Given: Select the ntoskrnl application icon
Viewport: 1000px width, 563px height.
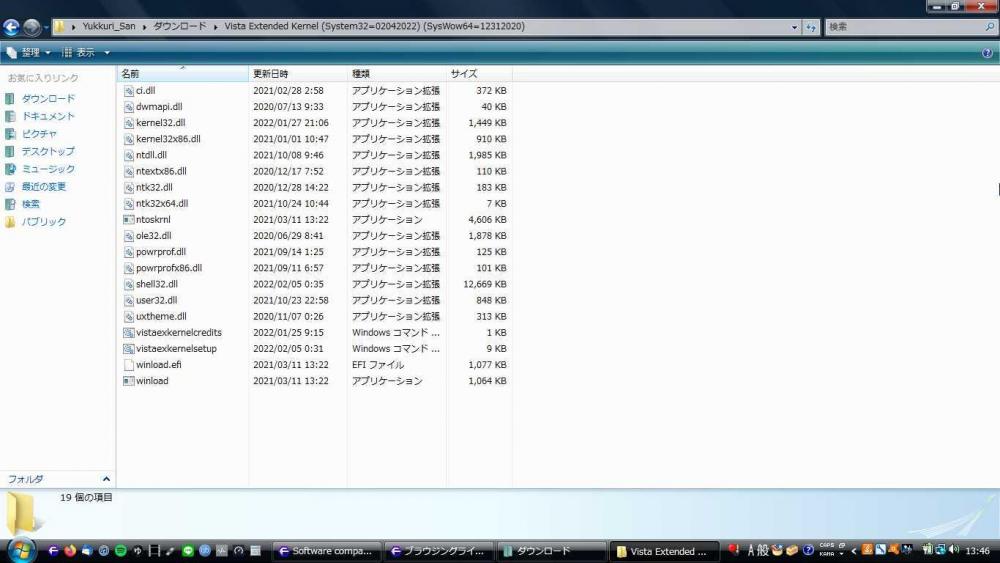Looking at the screenshot, I should point(128,219).
